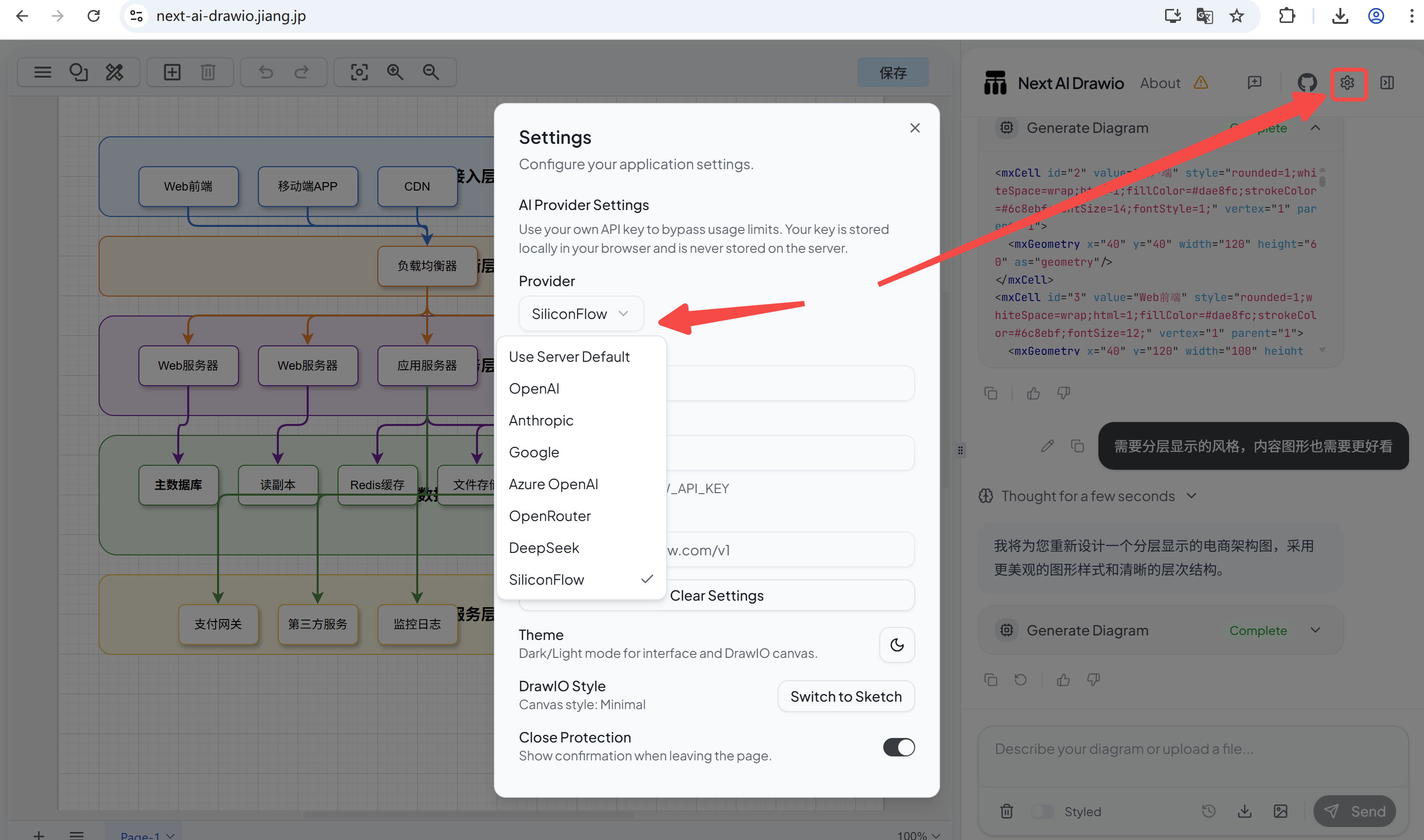Toggle the Close Protection switch
This screenshot has width=1424, height=840.
point(899,747)
